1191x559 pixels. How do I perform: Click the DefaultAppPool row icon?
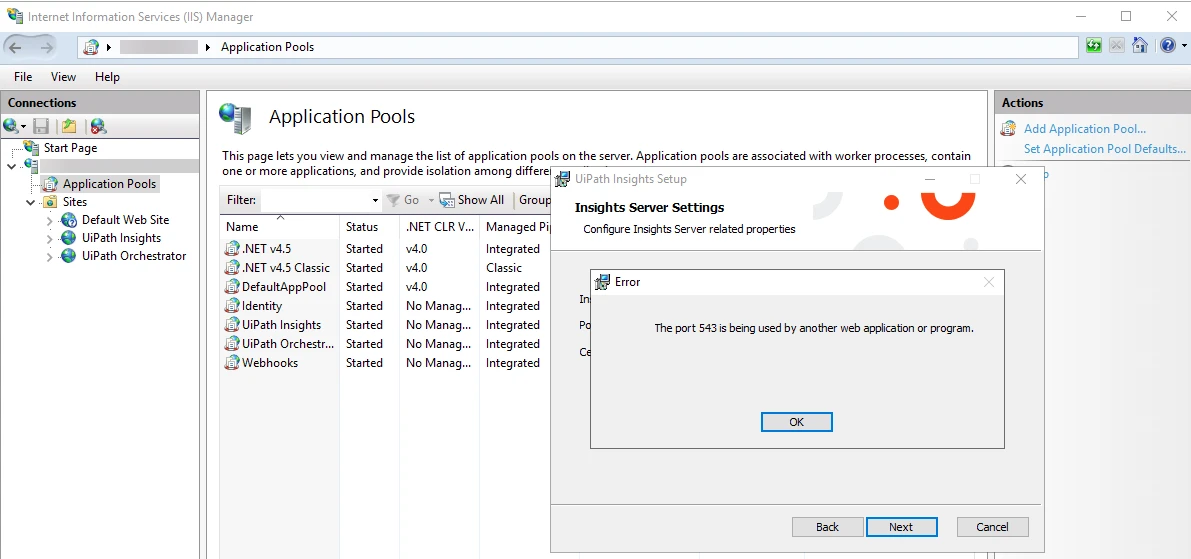pos(232,286)
